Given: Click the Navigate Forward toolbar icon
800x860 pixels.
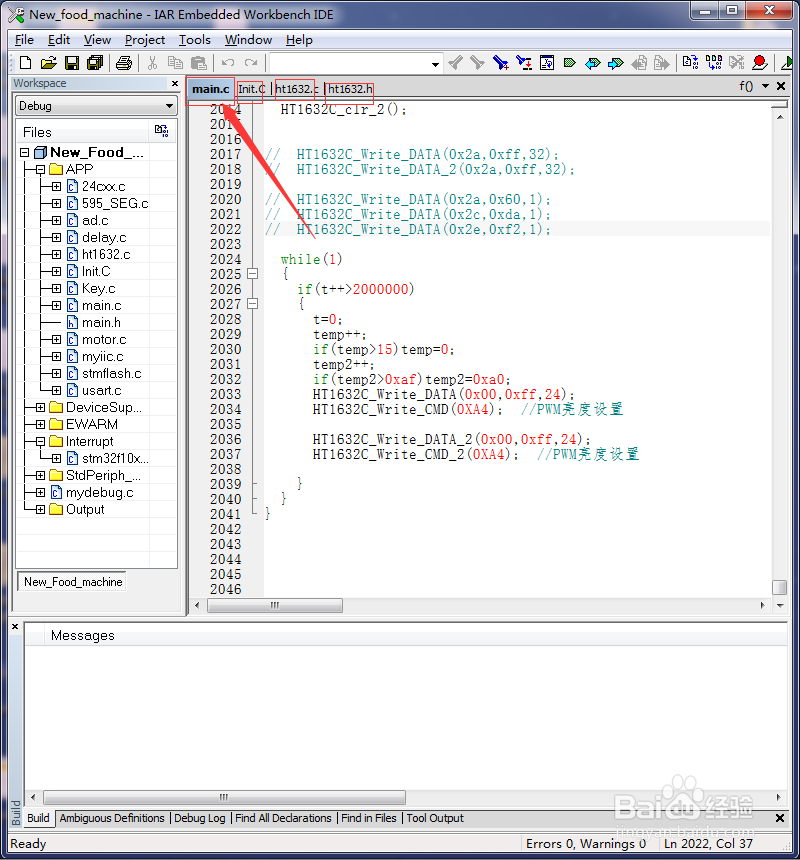Looking at the screenshot, I should pos(662,63).
